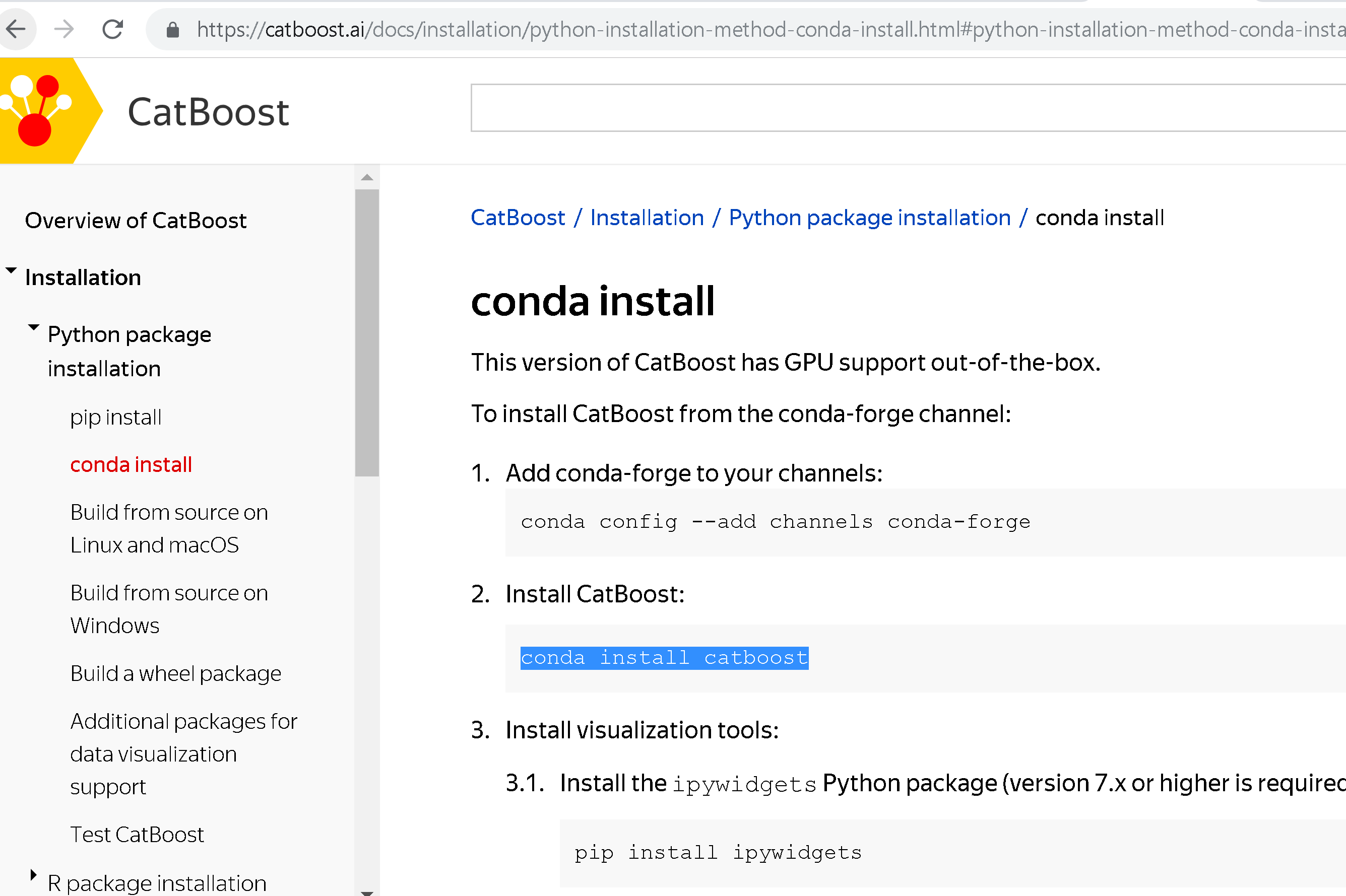Click the Installation section collapse triangle
Screen dimensions: 1346x896
coord(10,270)
